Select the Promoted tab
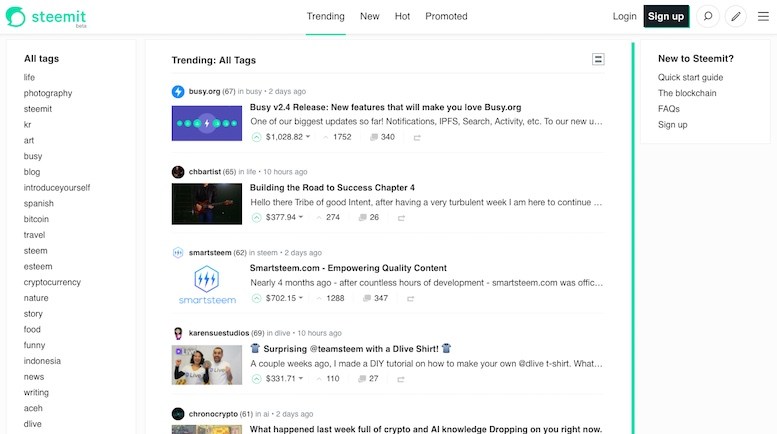Screen dimensions: 777x434 [446, 16]
